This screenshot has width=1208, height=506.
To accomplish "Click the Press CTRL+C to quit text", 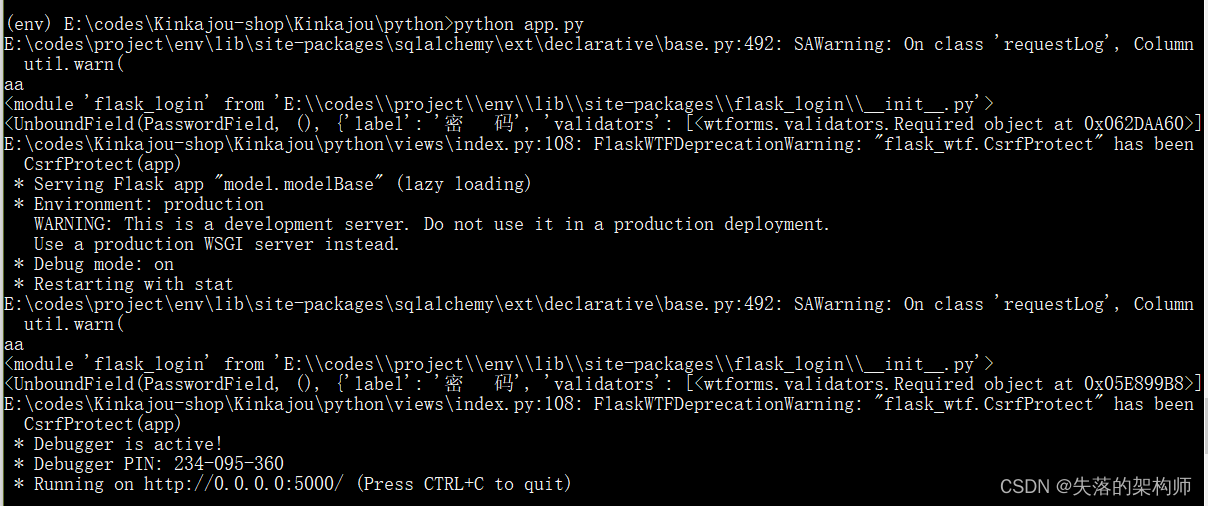I will (x=464, y=484).
